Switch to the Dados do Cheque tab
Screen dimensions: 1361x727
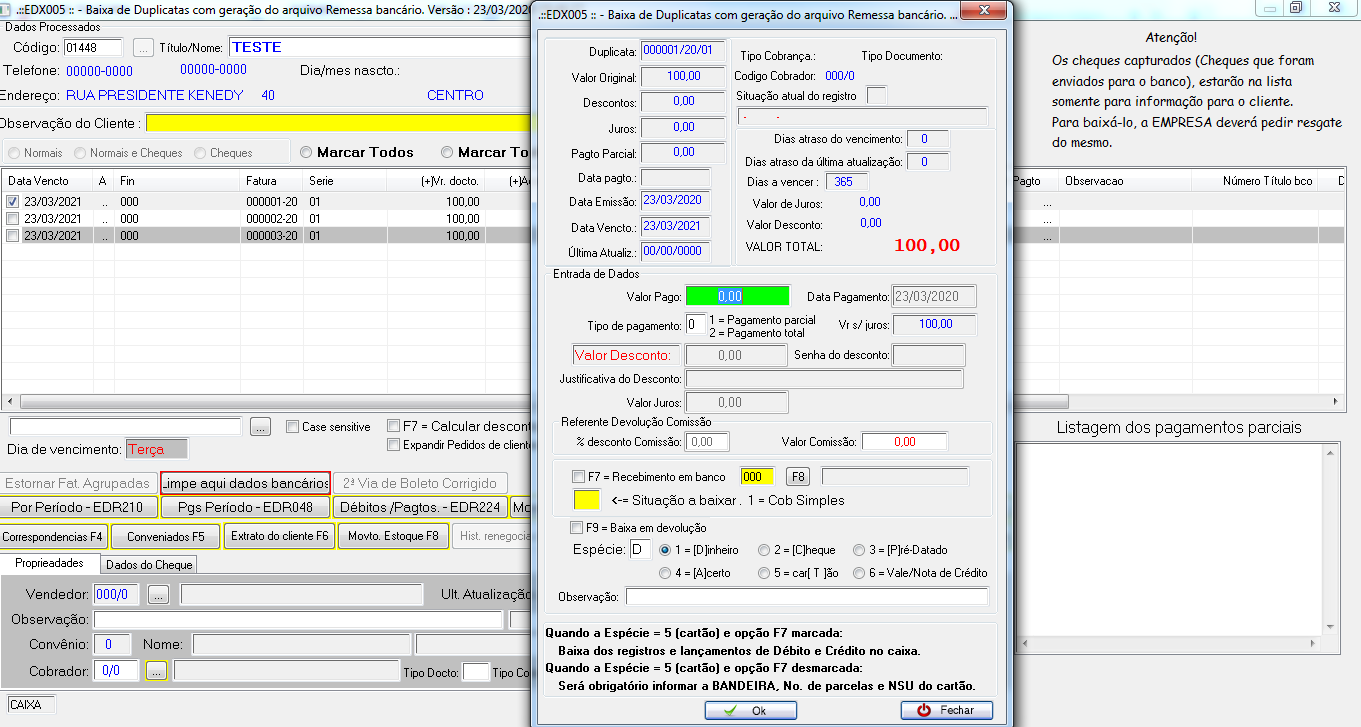[x=151, y=565]
